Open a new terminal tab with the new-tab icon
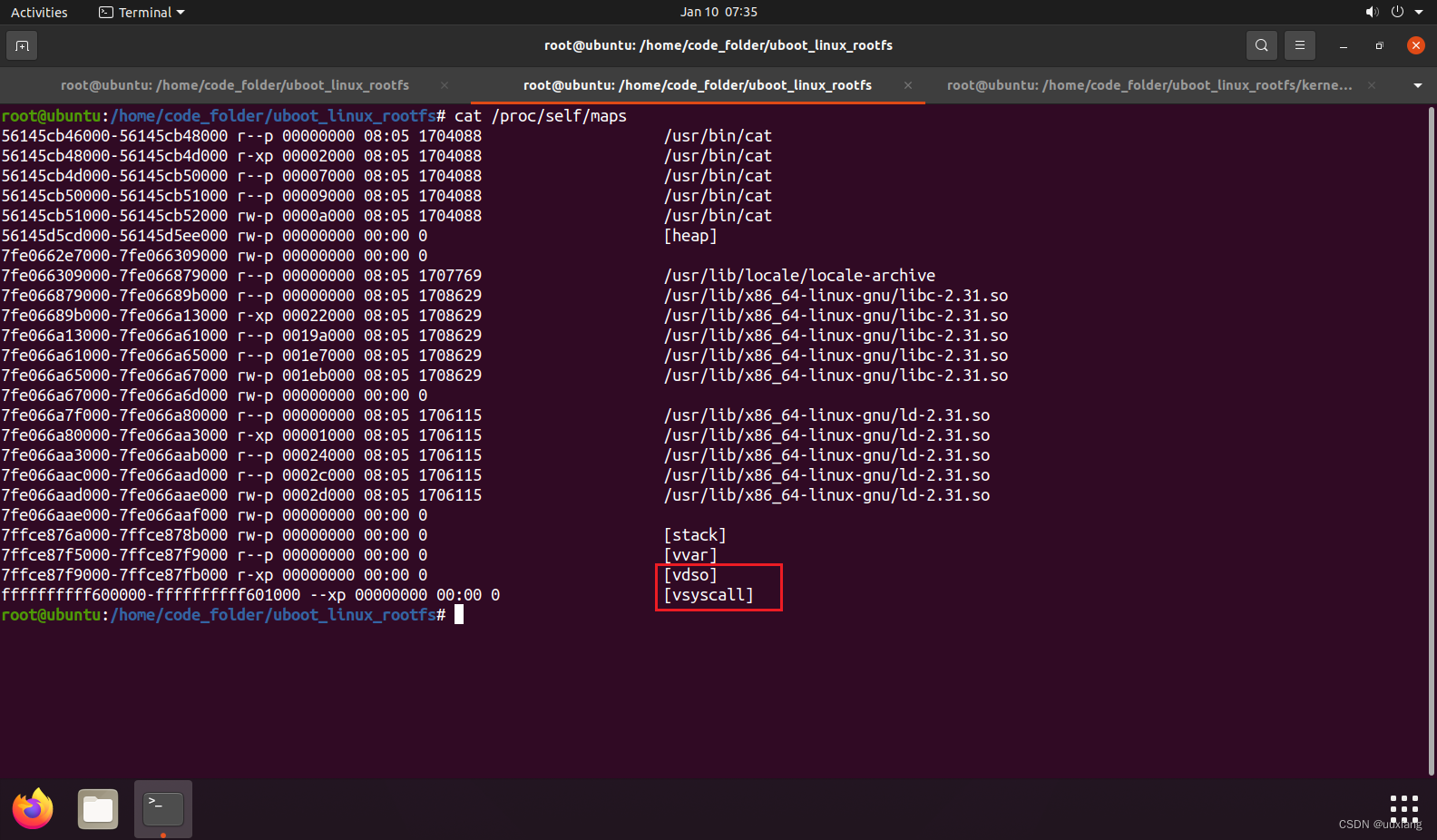Image resolution: width=1437 pixels, height=840 pixels. [22, 45]
